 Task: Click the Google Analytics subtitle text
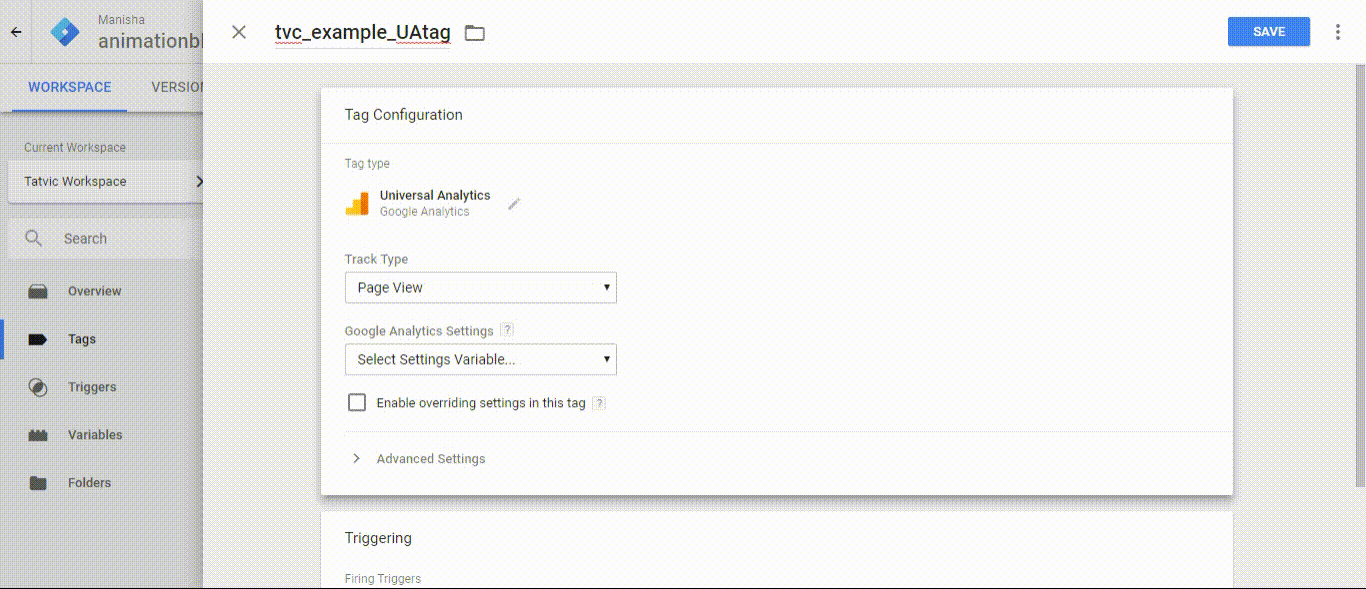(425, 211)
